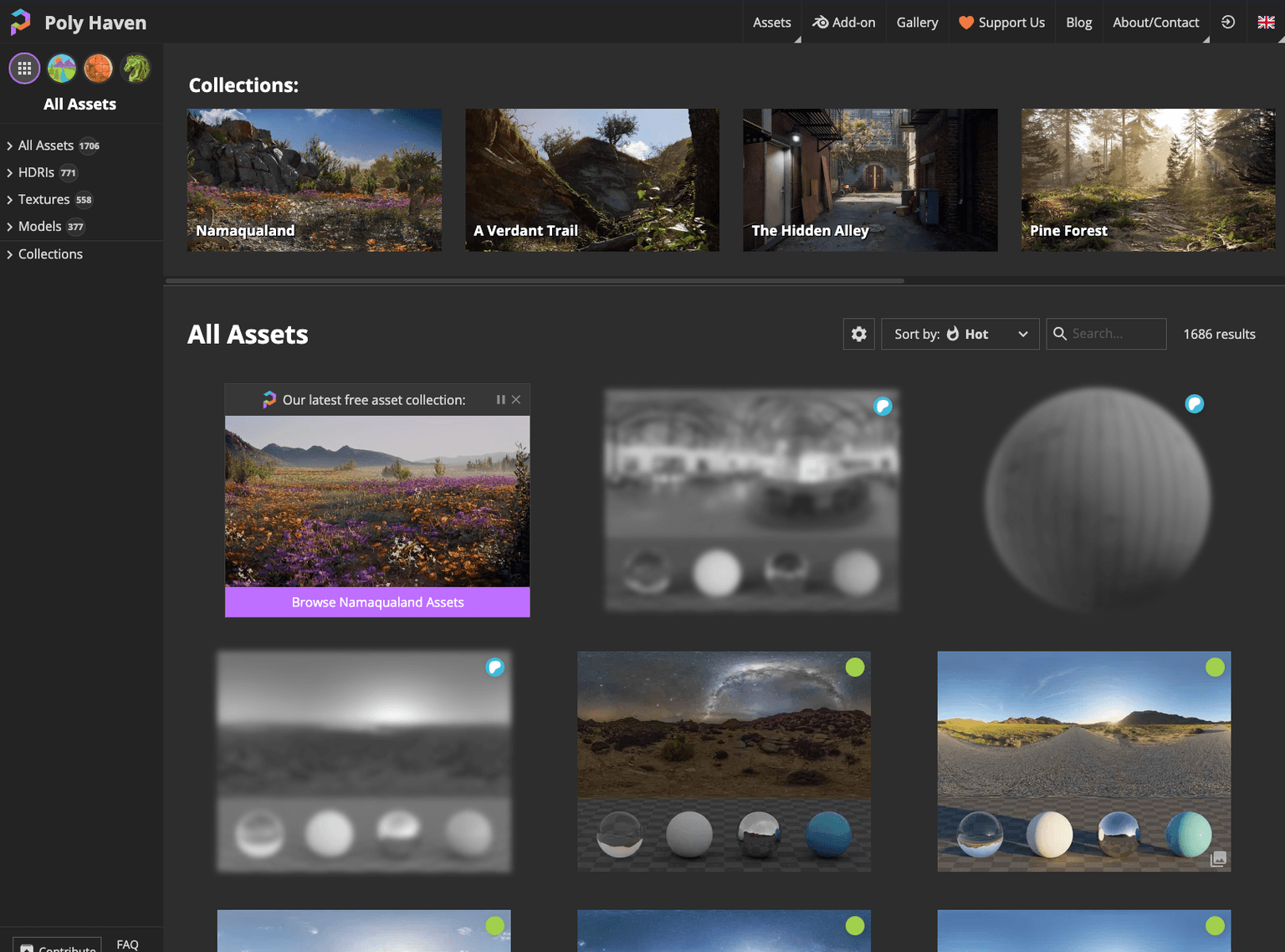Viewport: 1285px width, 952px height.
Task: Open the Gallery menu item
Action: click(917, 23)
